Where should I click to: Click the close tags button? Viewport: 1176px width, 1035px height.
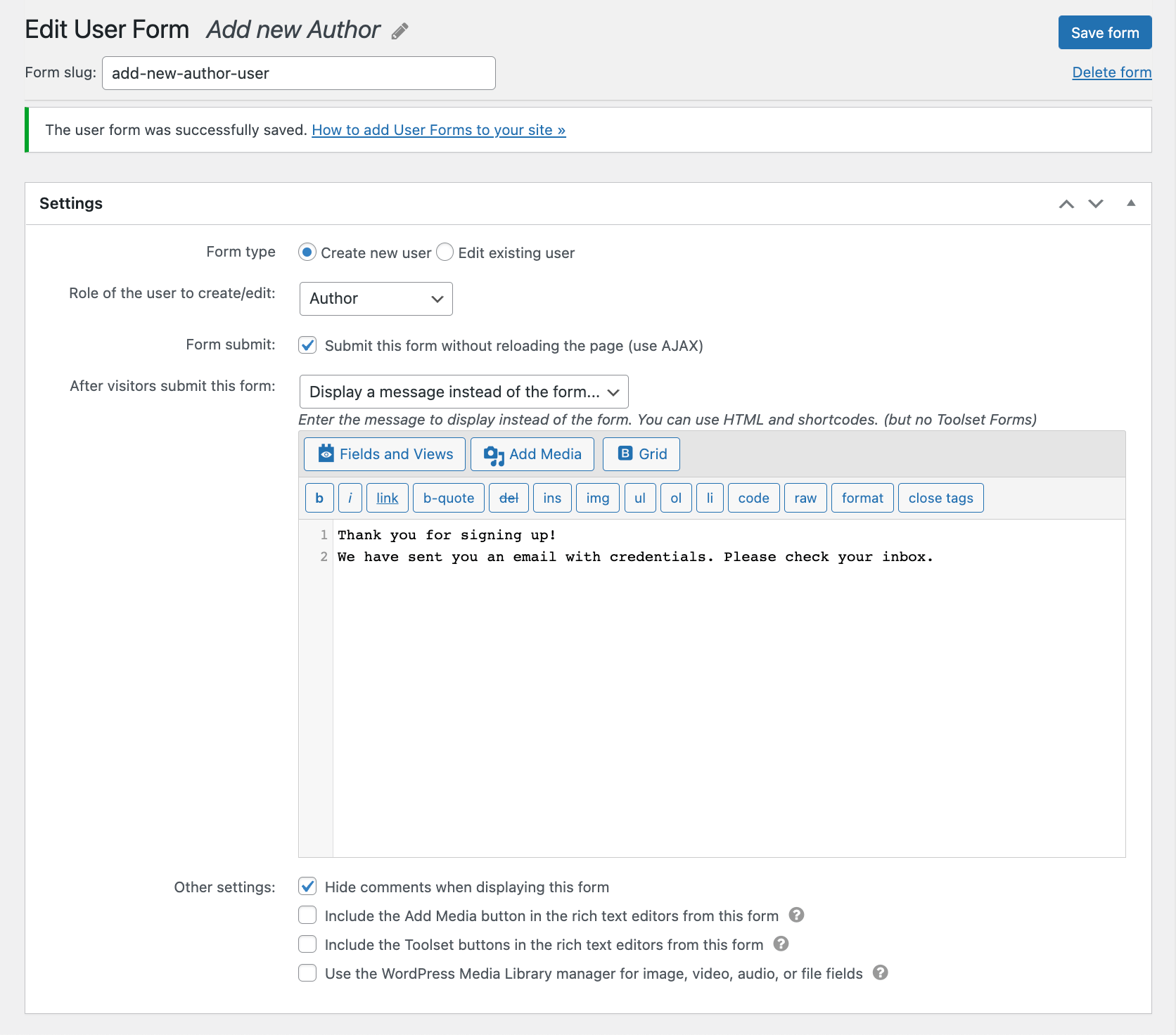tap(941, 498)
